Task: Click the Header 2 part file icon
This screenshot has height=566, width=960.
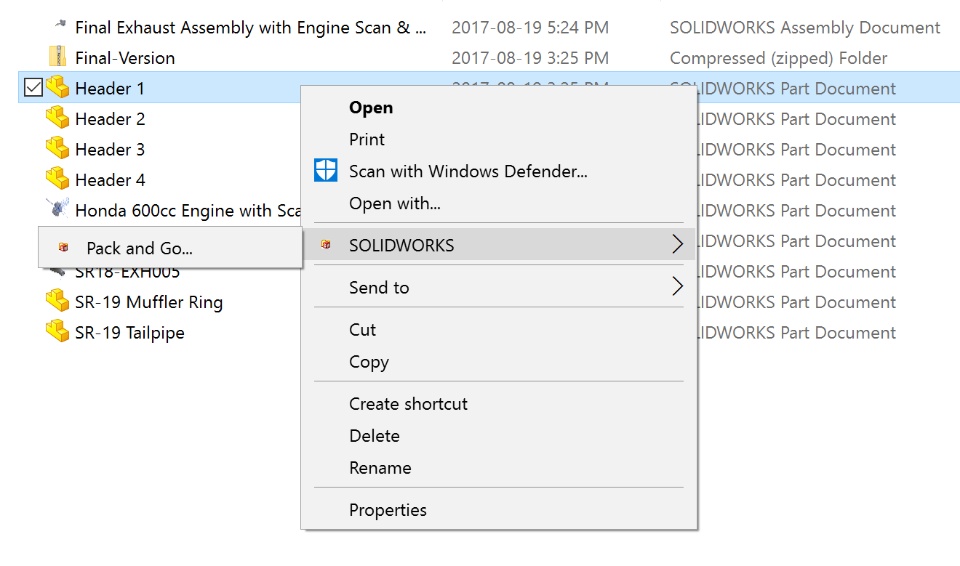Action: pos(58,118)
